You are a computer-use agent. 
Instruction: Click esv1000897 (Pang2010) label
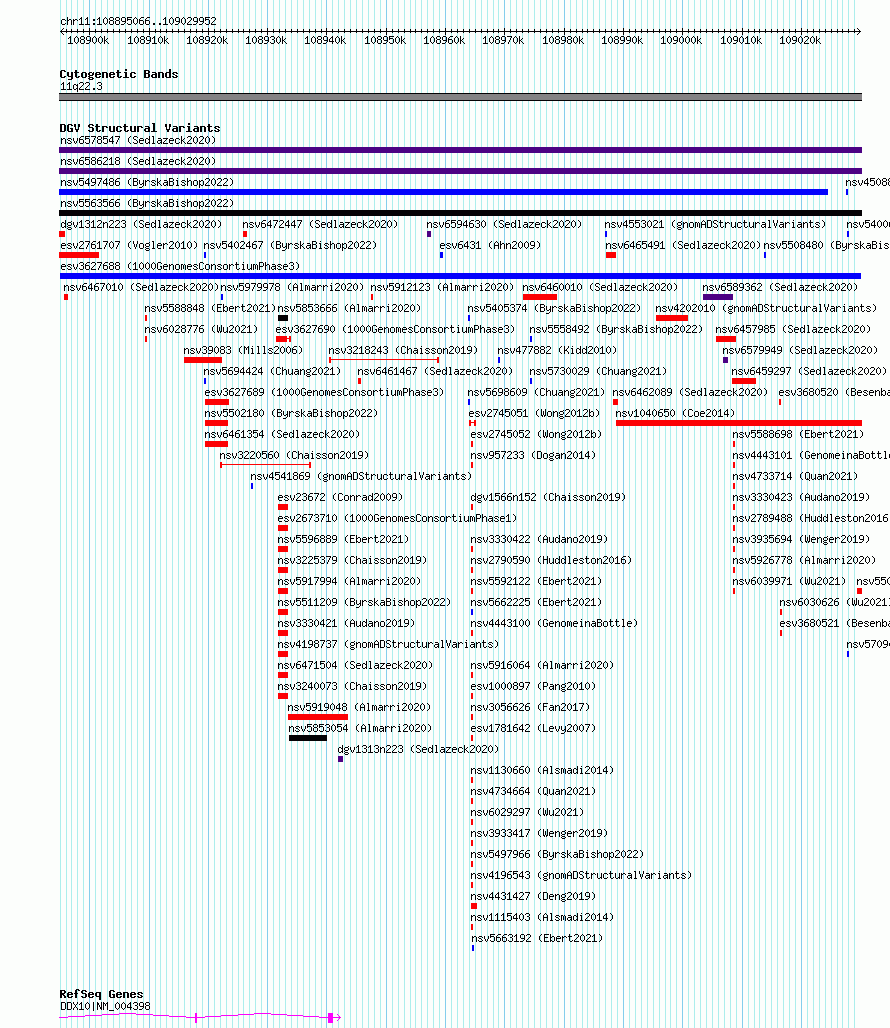533,686
